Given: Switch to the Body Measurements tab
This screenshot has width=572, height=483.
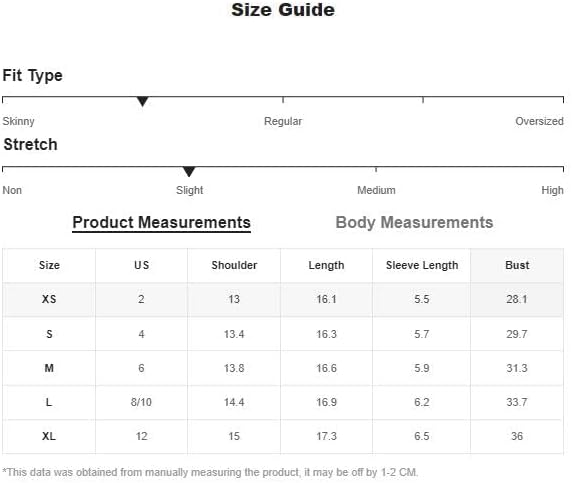Looking at the screenshot, I should [x=414, y=223].
